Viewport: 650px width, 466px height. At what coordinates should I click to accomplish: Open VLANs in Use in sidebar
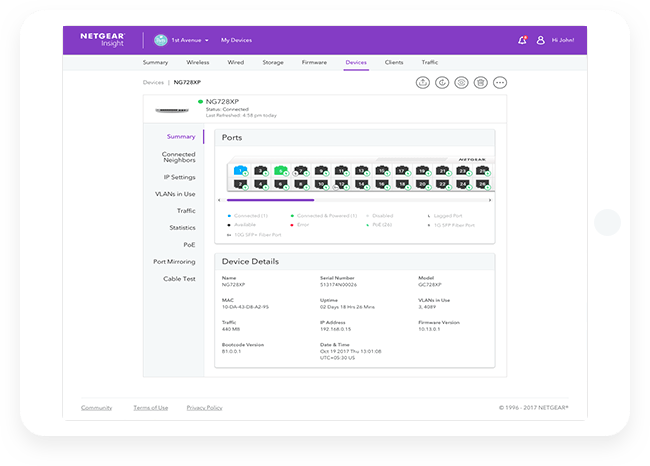point(175,194)
